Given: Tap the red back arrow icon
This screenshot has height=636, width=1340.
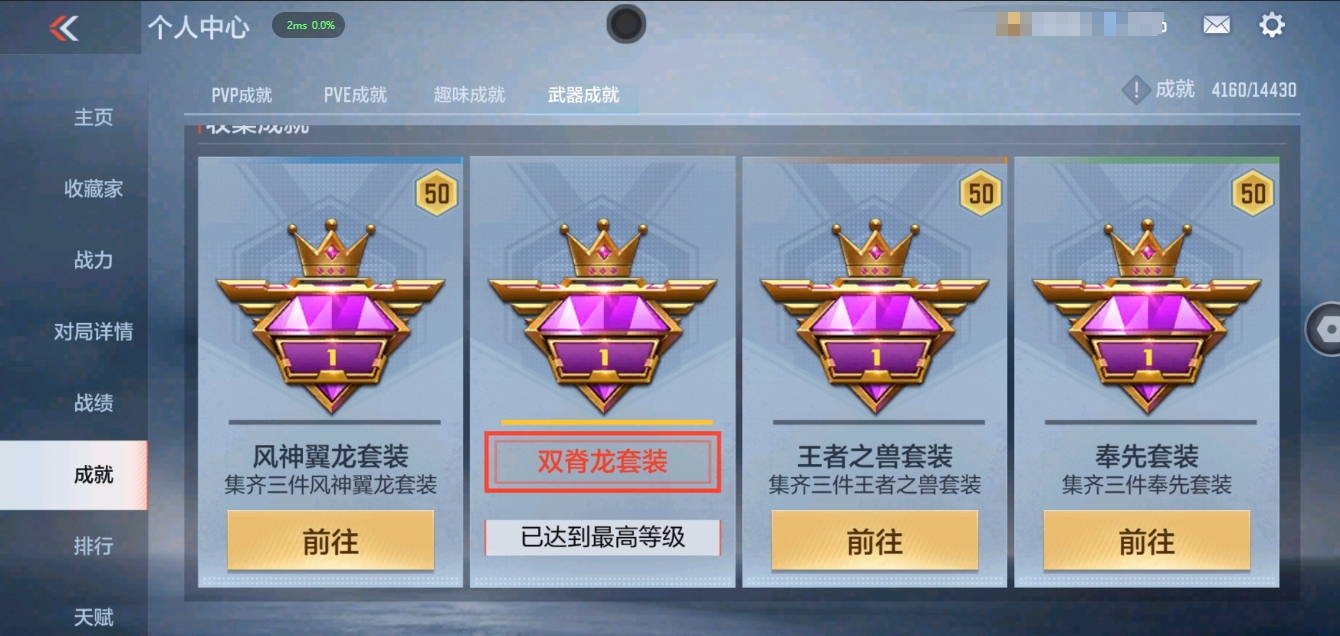Looking at the screenshot, I should click(63, 28).
